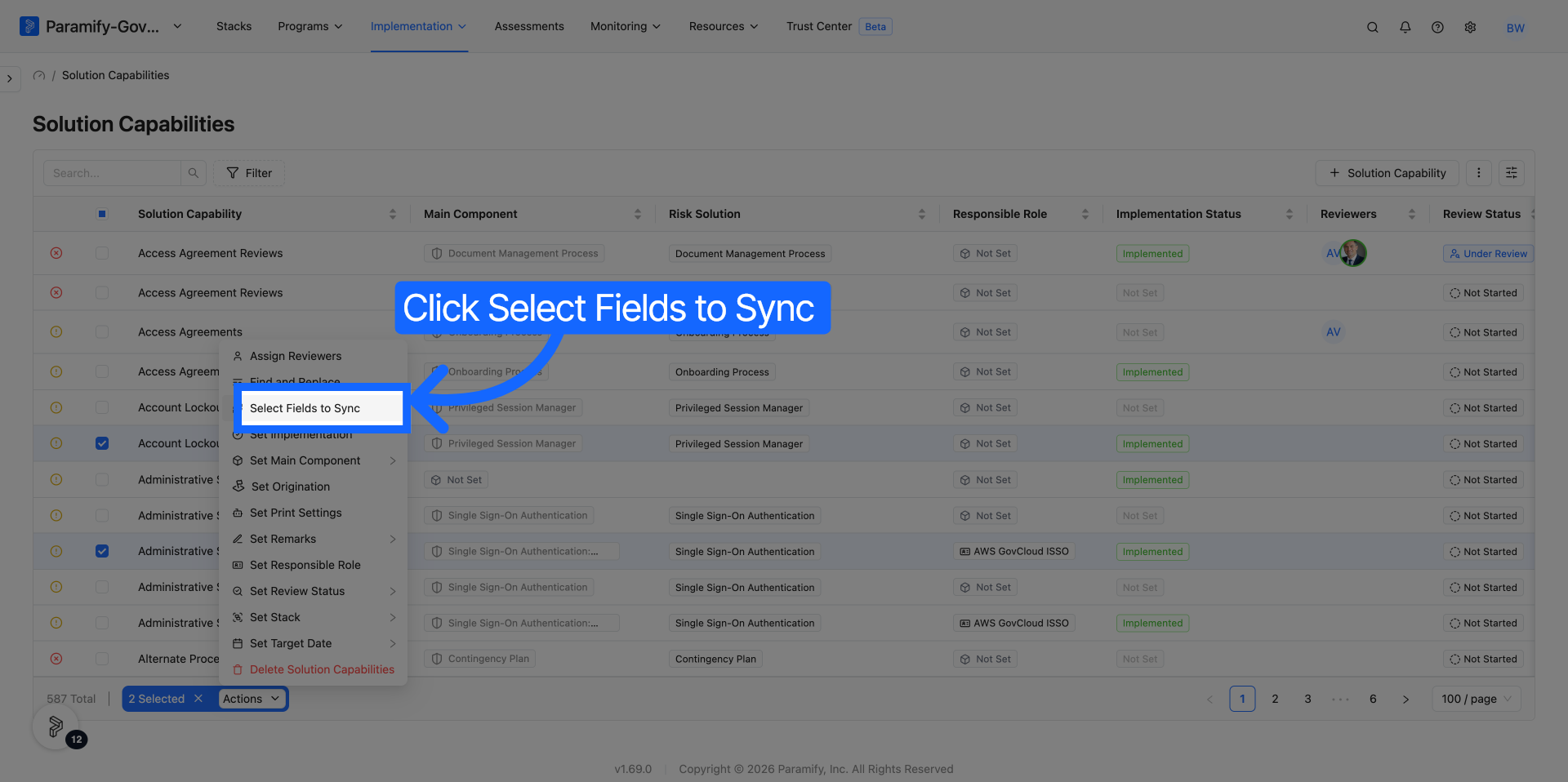
Task: Click Solution Capabilities breadcrumb text
Action: (x=116, y=75)
